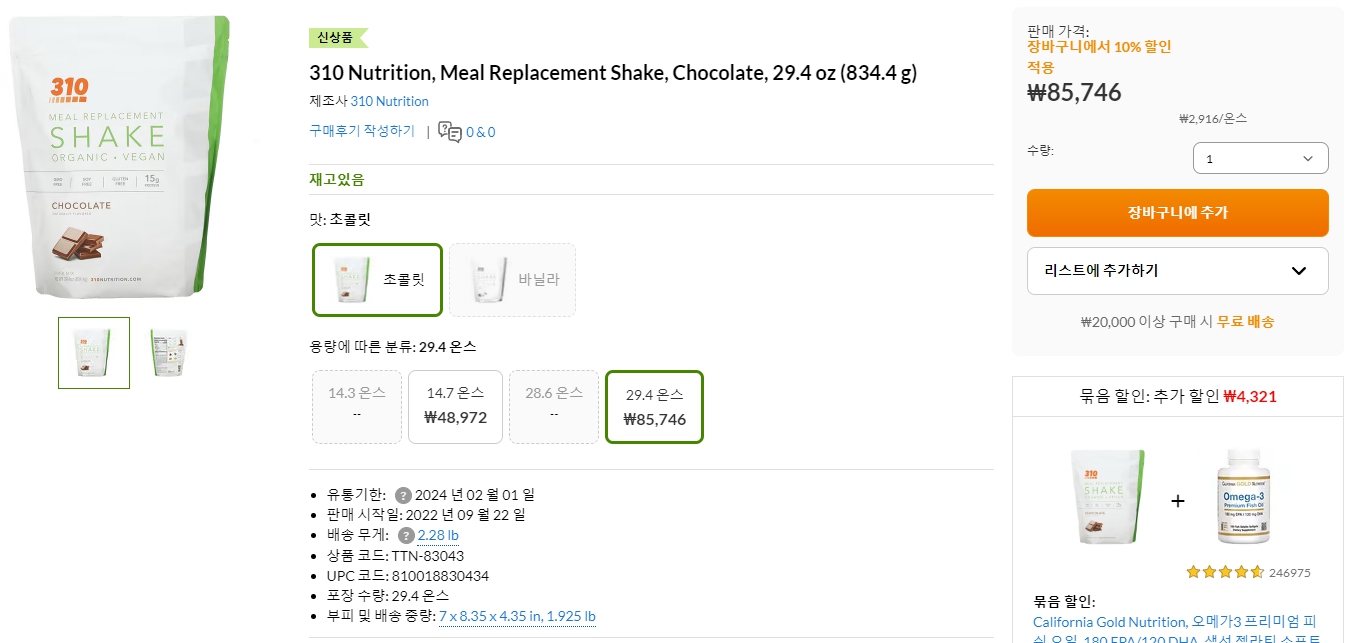Viewport: 1348px width, 643px height.
Task: Click the help icon beside 배송 무게
Action: (x=406, y=535)
